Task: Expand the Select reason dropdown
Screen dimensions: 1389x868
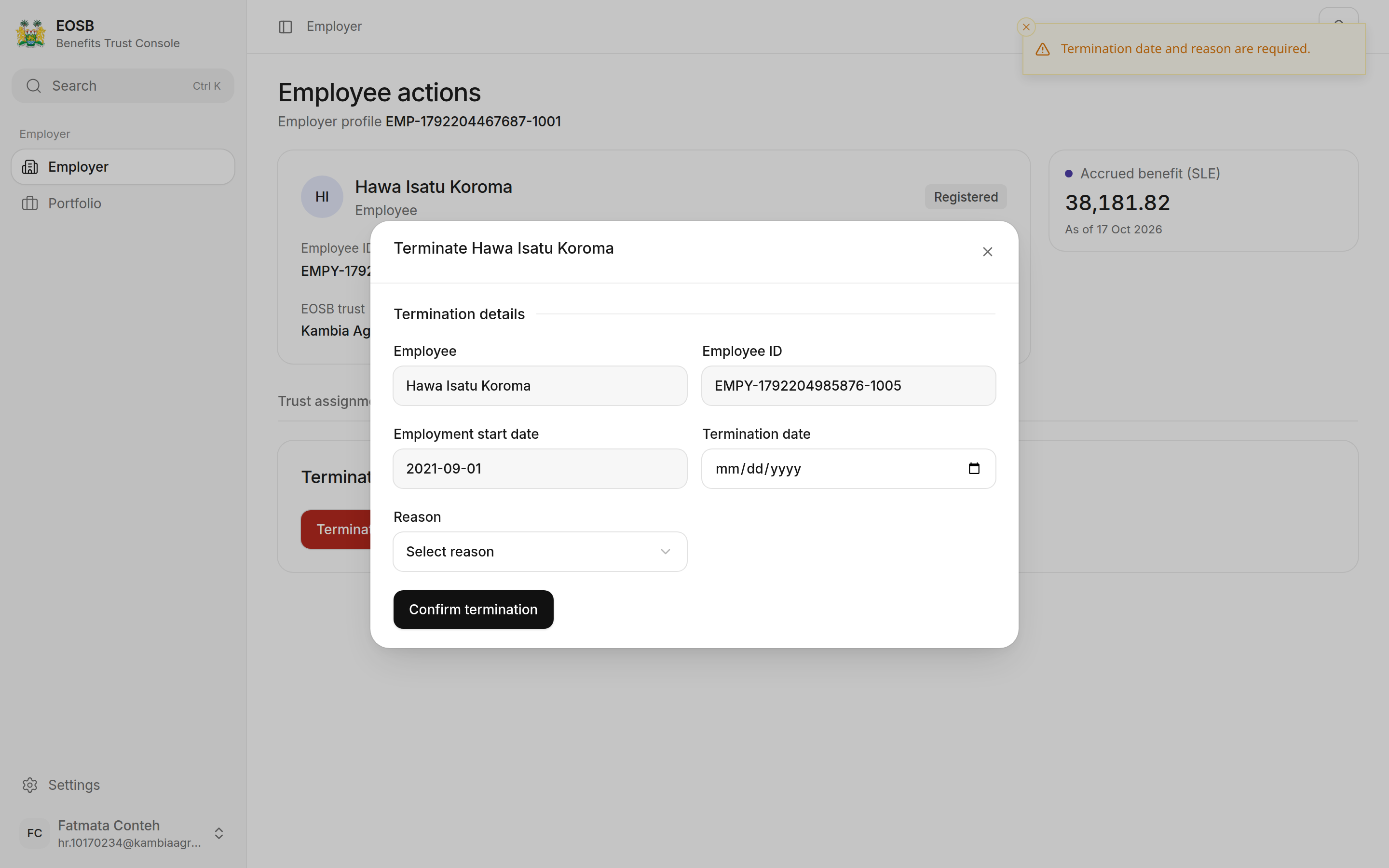Action: (540, 552)
